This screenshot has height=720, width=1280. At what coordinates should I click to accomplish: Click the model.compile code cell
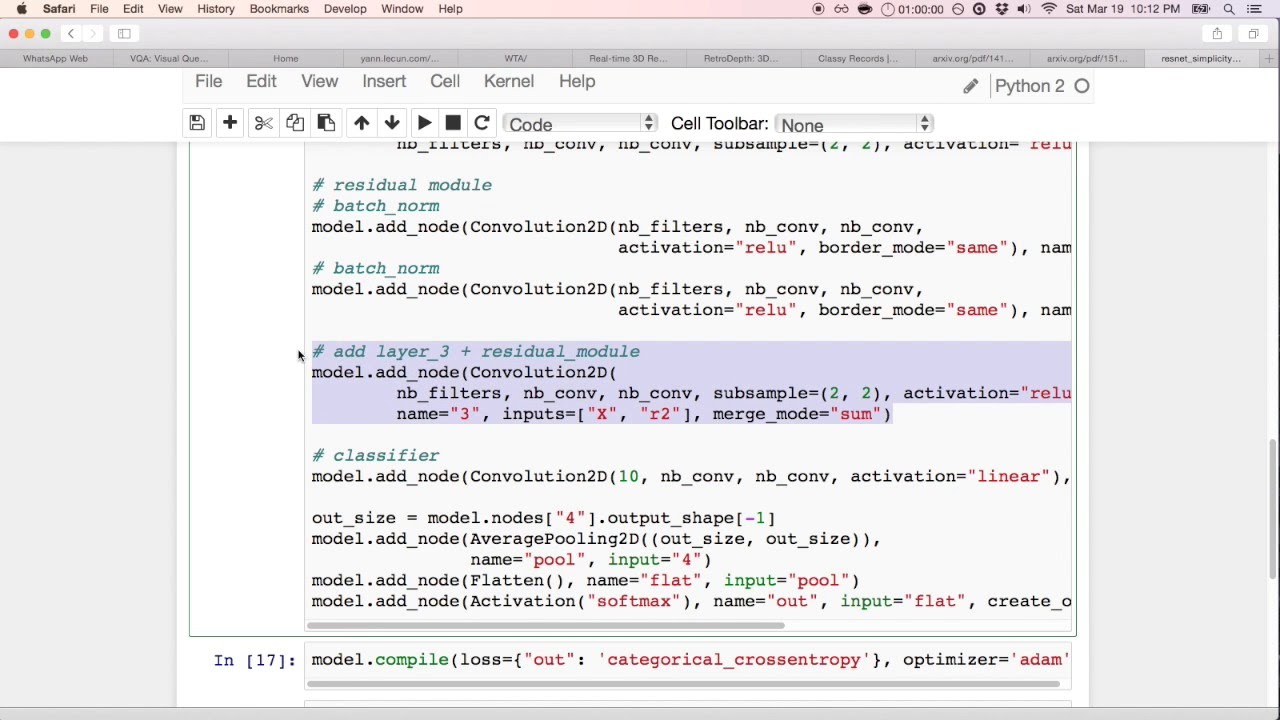click(x=688, y=660)
